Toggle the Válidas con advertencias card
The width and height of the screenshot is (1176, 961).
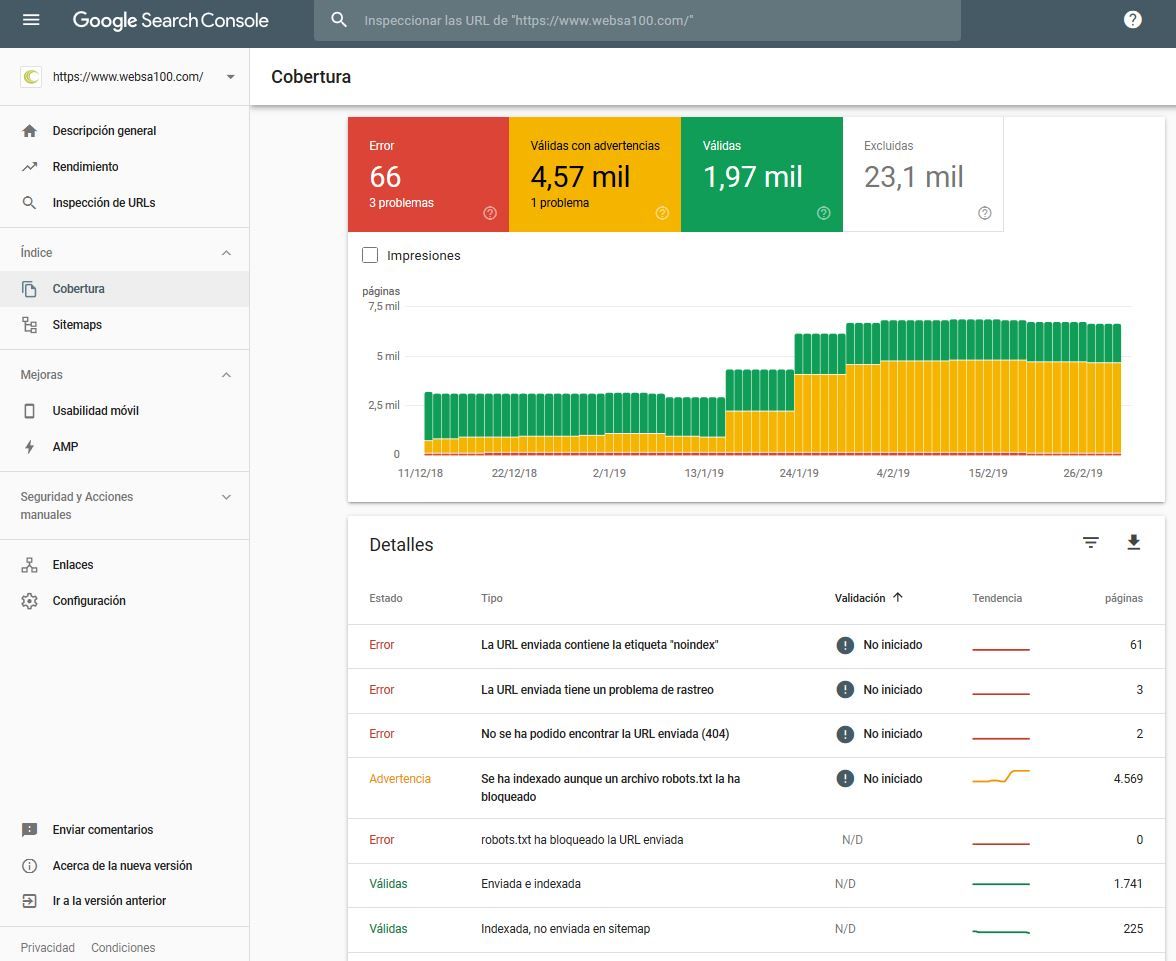pyautogui.click(x=594, y=174)
